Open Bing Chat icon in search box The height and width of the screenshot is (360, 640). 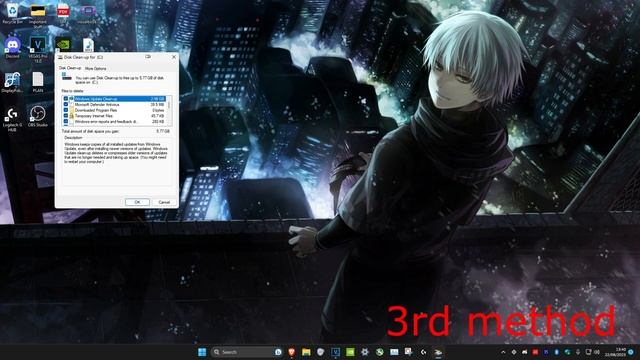point(278,352)
